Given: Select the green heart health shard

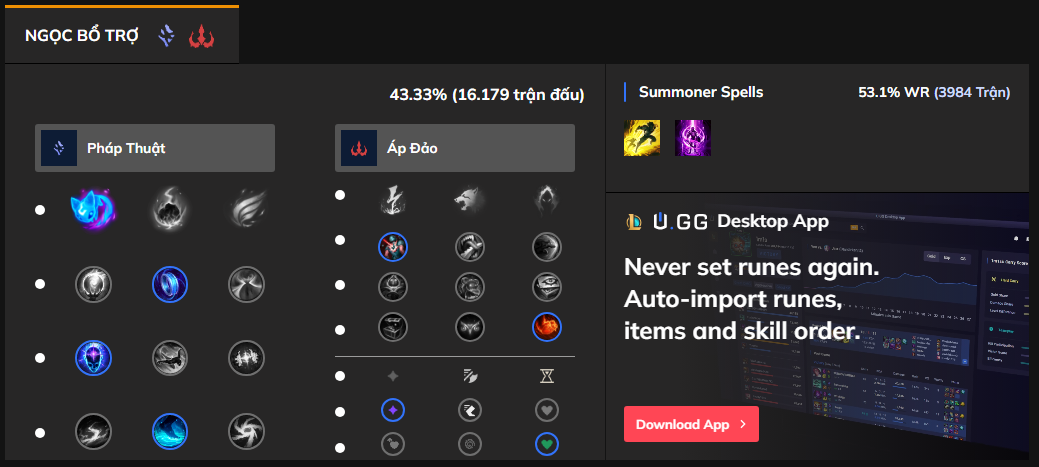Looking at the screenshot, I should pyautogui.click(x=547, y=441).
